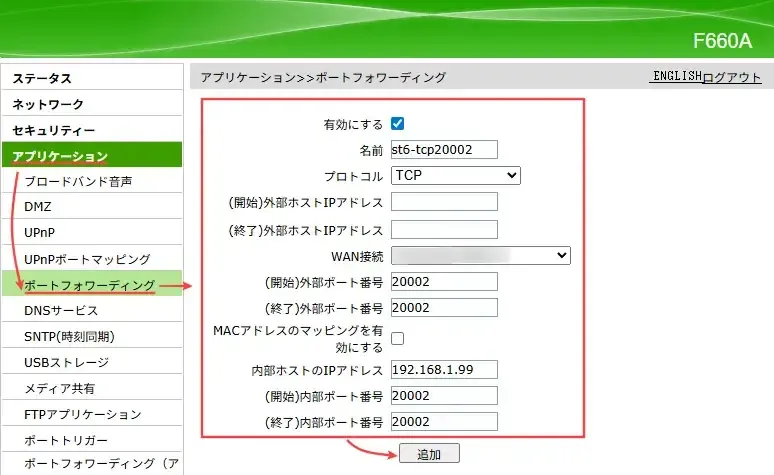Click the (開始)内部ポート番号 field
Screen dimensions: 774x475
point(444,396)
